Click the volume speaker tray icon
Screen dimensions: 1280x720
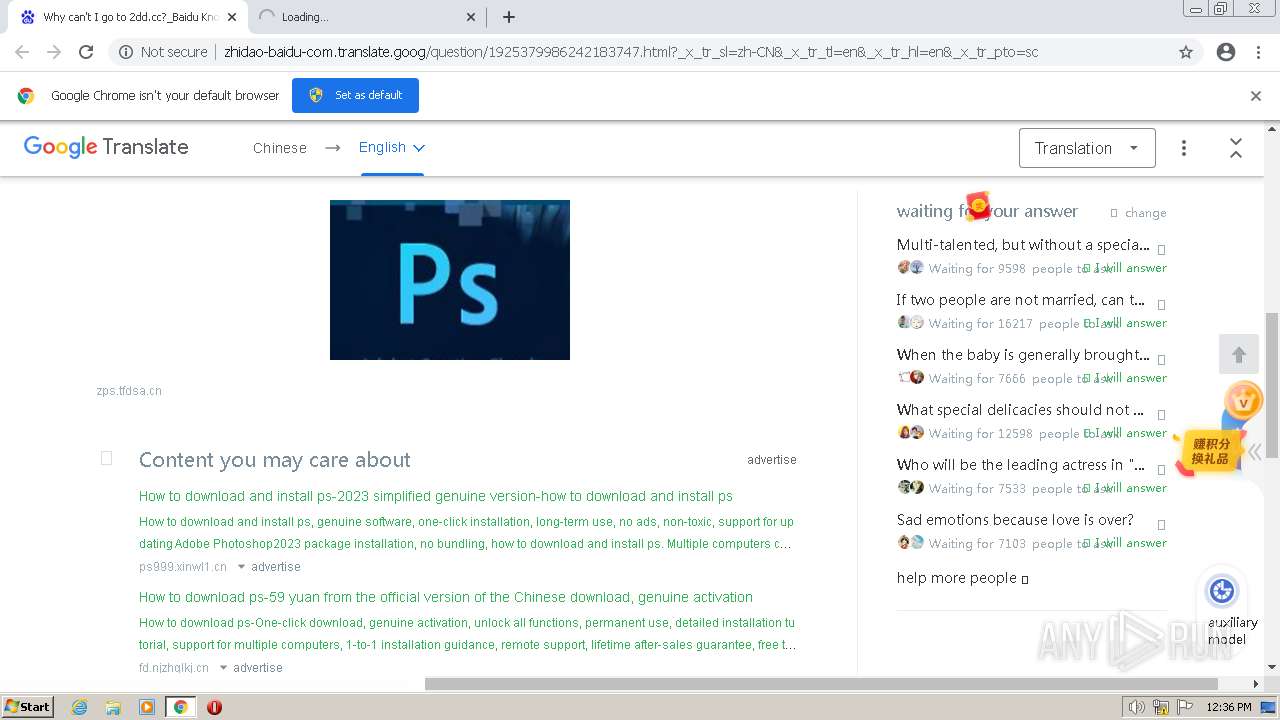click(1137, 707)
